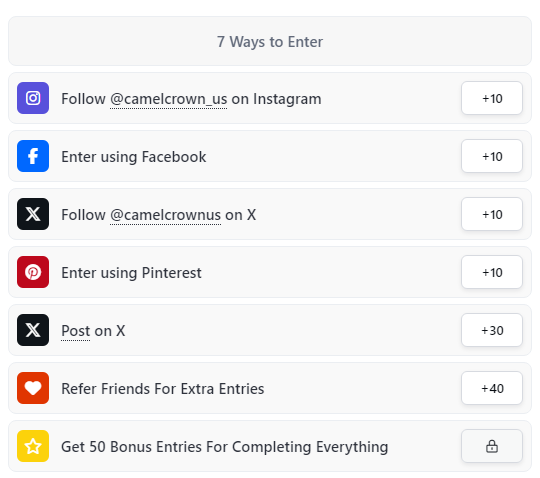The image size is (540, 478).
Task: Click the underlined Post link text
Action: click(x=76, y=331)
